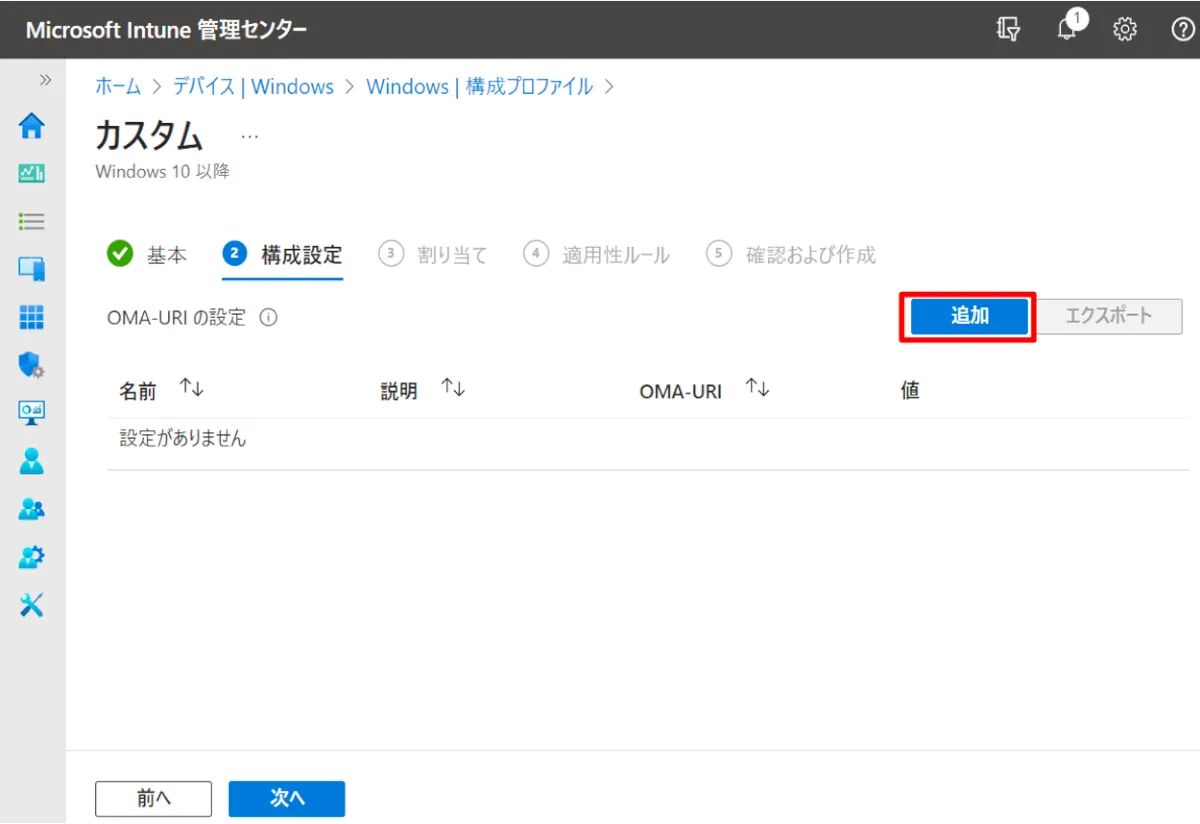Open the Dashboard chart icon in sidebar
Viewport: 1200px width, 824px height.
[32, 174]
